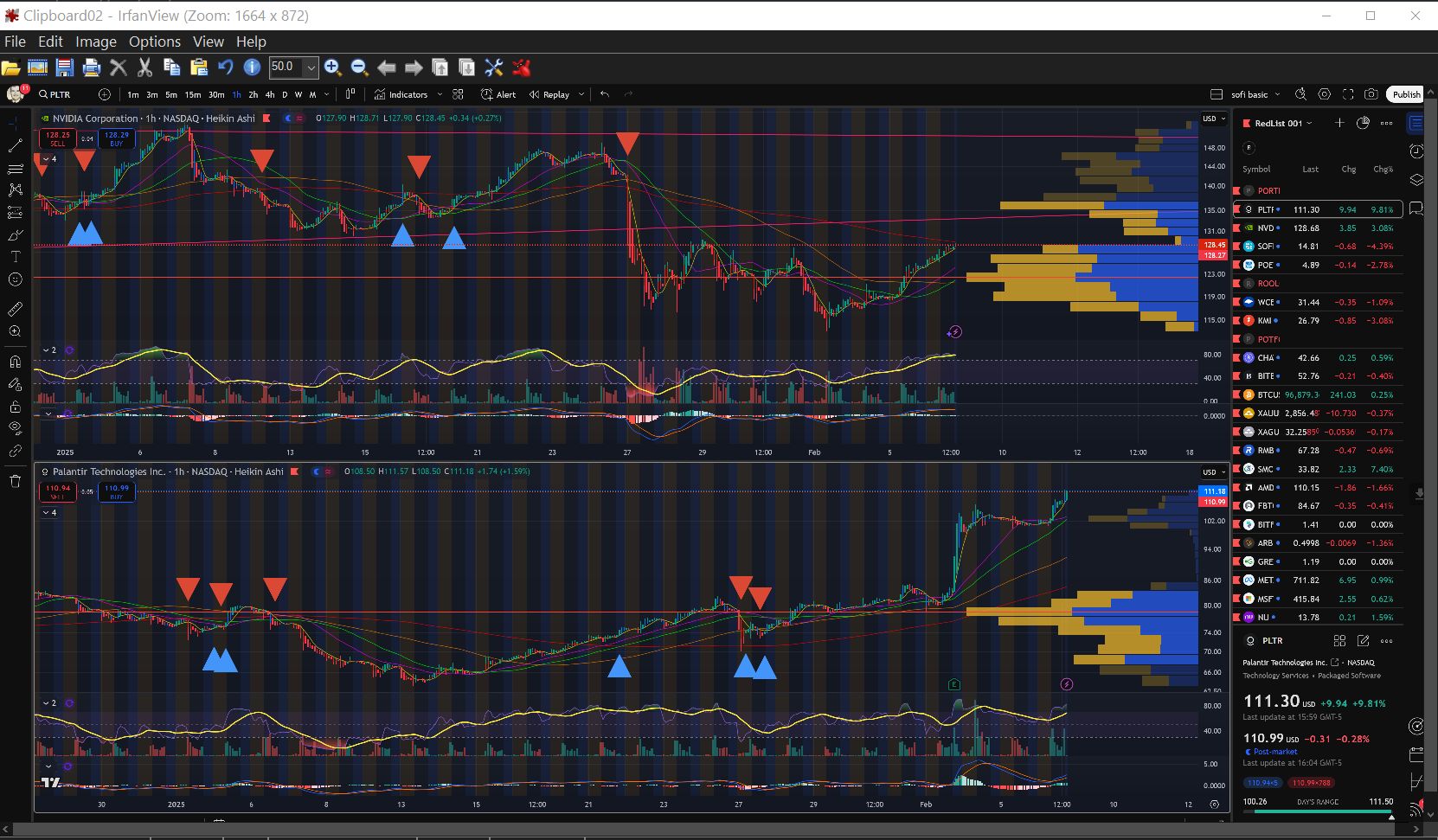Zoom in with magnifier plus icon

click(333, 67)
